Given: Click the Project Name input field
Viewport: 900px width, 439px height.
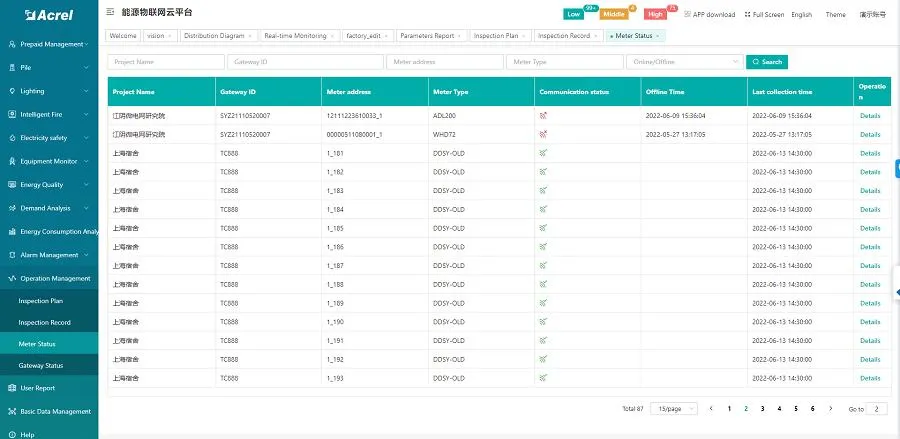Looking at the screenshot, I should click(x=166, y=62).
